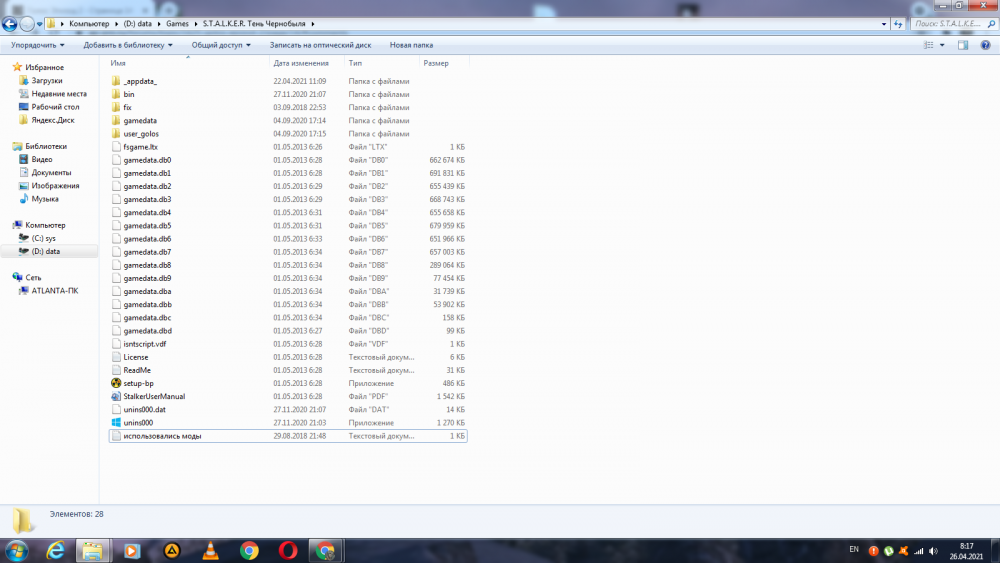Go back with the Back arrow button

(x=10, y=24)
